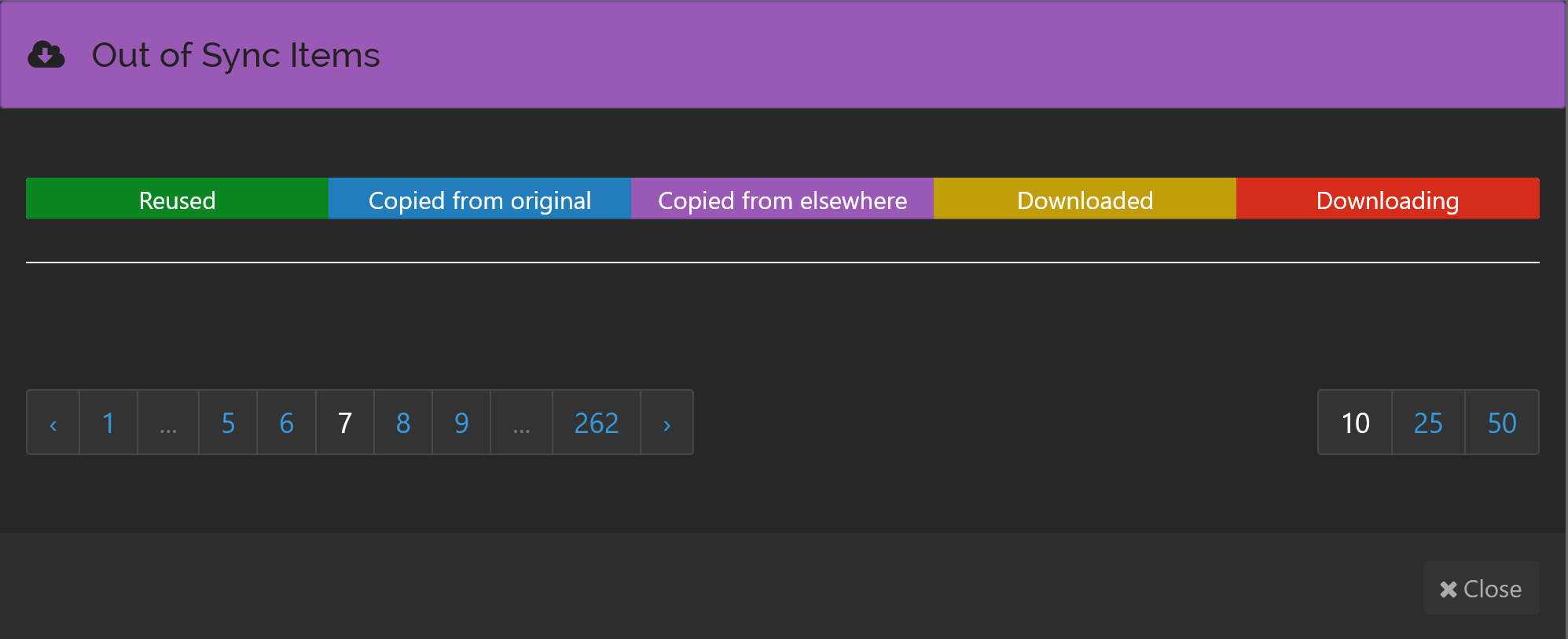Click the X icon on Close button
Image resolution: width=1568 pixels, height=639 pixels.
(x=1449, y=589)
